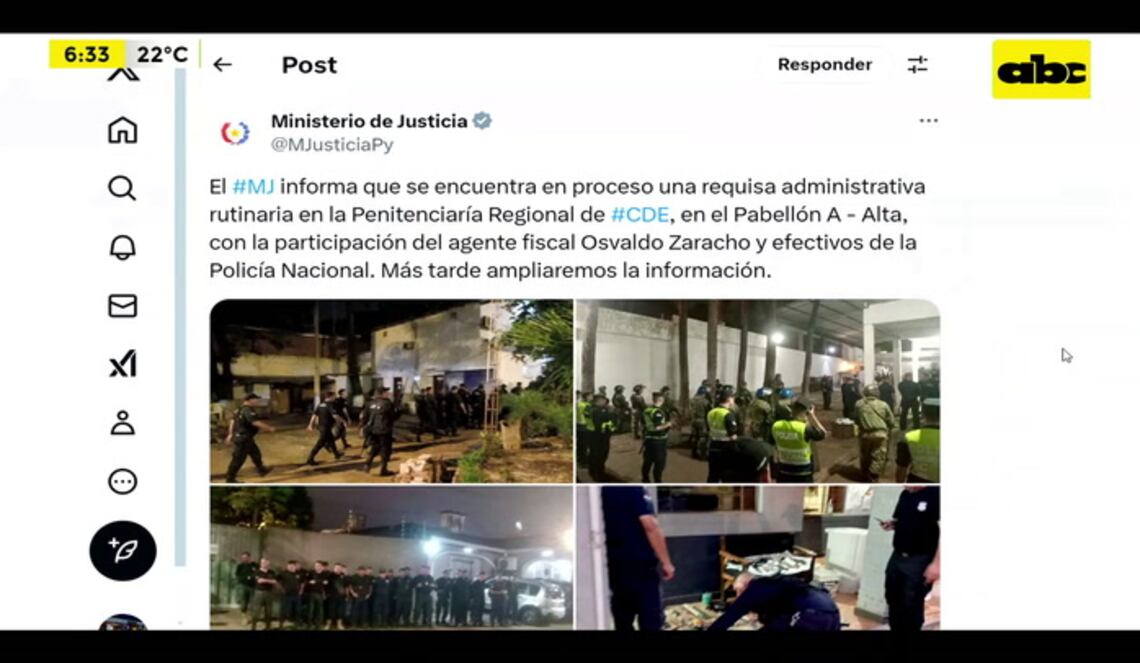
Task: Open Notifications bell icon
Action: 122,247
